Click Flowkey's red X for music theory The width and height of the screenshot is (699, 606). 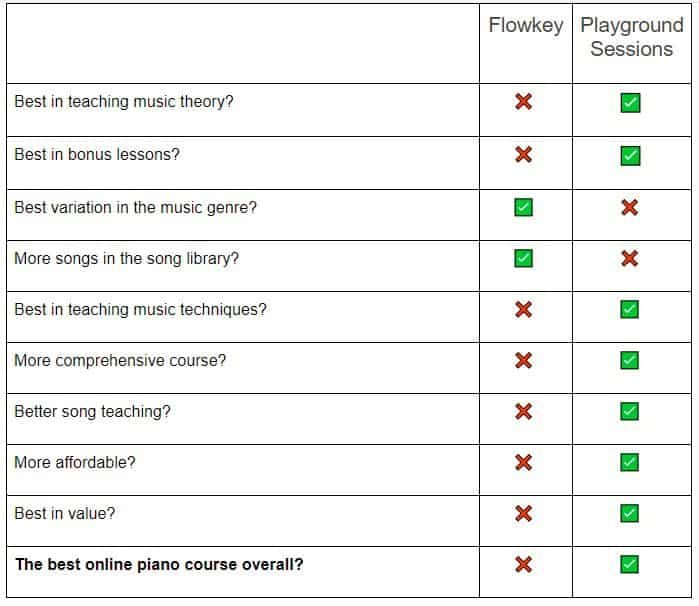click(x=523, y=102)
